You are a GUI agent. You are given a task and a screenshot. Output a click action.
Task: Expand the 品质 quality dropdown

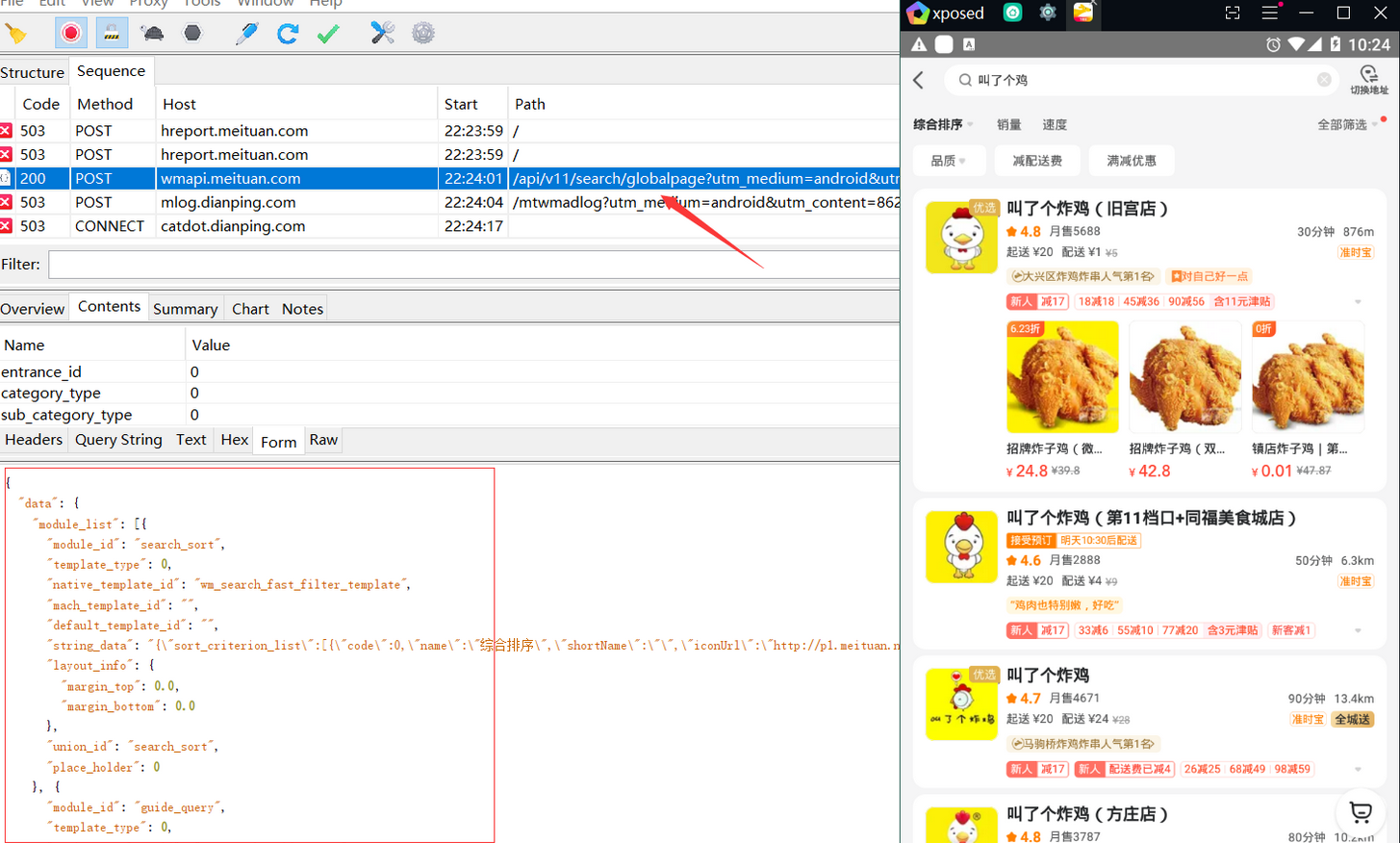[x=948, y=161]
